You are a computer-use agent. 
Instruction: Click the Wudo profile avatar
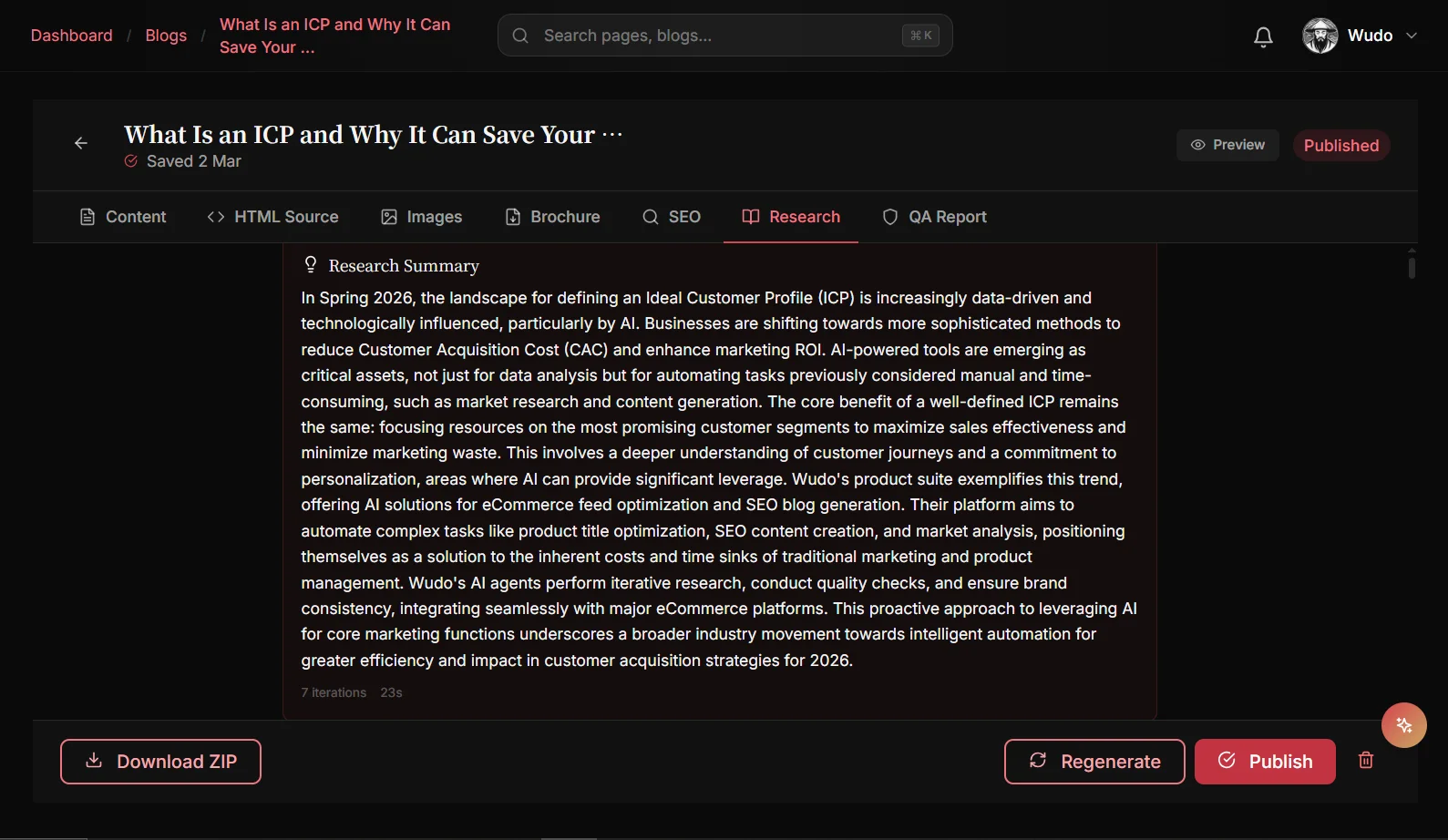(x=1320, y=36)
